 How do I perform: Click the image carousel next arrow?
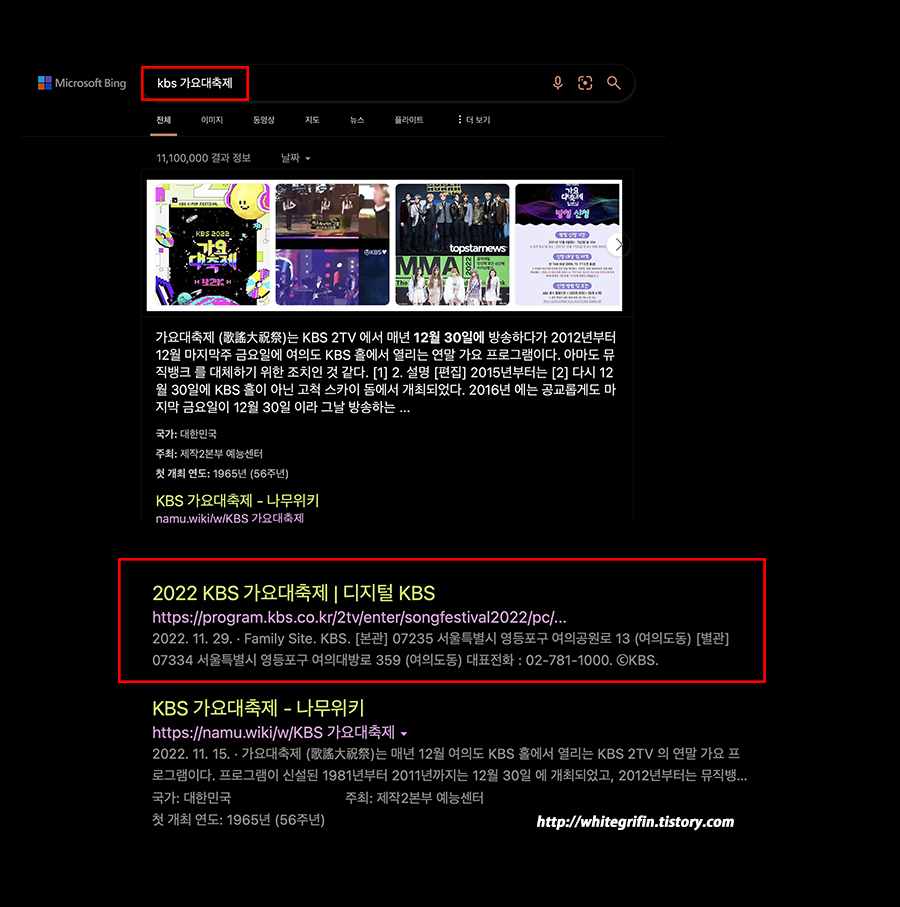click(618, 245)
